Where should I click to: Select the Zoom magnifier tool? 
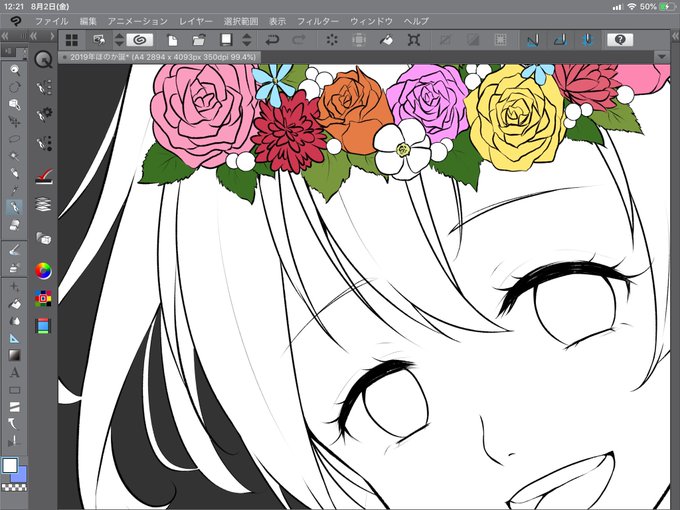click(15, 70)
